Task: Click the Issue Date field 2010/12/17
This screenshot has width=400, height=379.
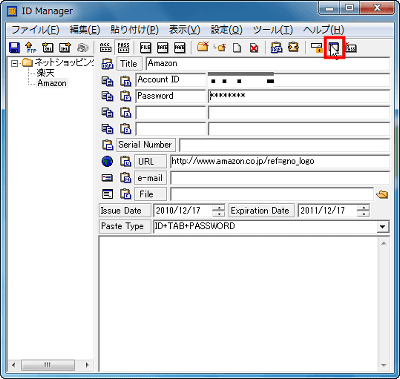Action: [183, 211]
